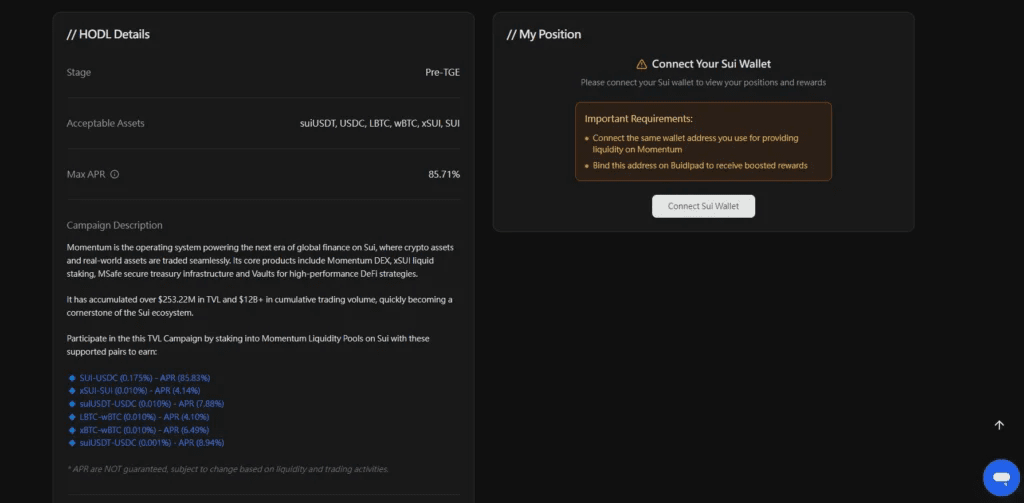1024x503 pixels.
Task: Click the diamond bullet beside xSUI-SUI
Action: (72, 390)
